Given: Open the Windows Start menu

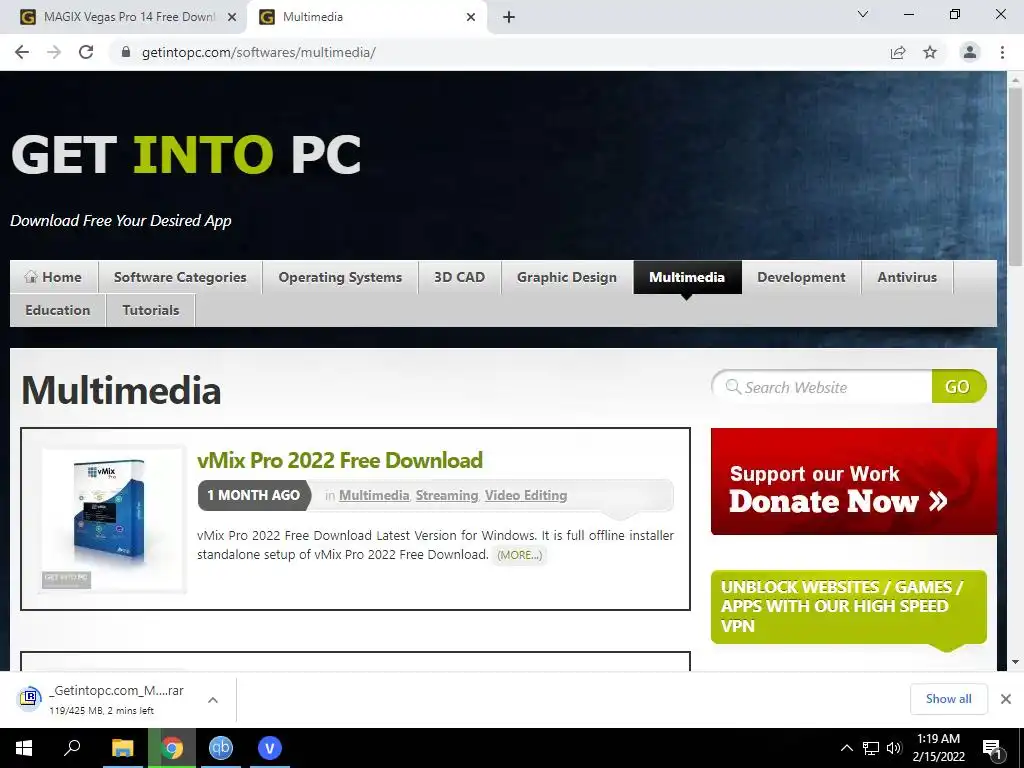Looking at the screenshot, I should pyautogui.click(x=24, y=748).
